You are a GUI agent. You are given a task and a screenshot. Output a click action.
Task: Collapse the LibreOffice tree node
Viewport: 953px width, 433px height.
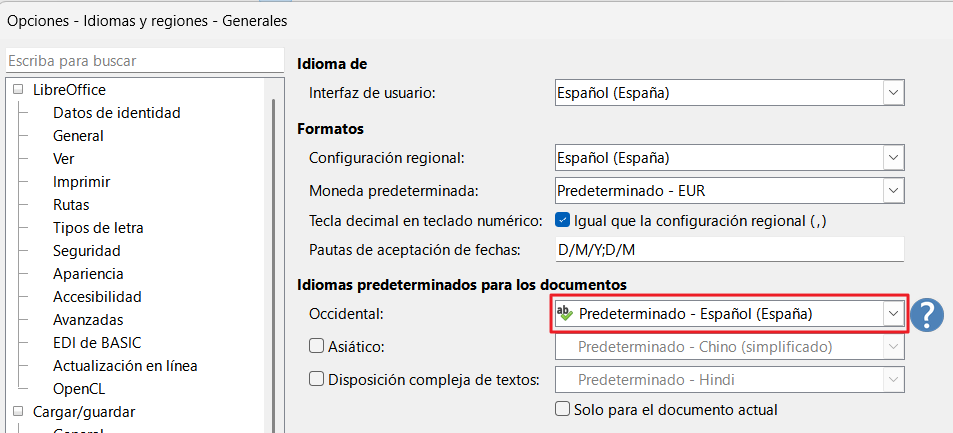[18, 90]
